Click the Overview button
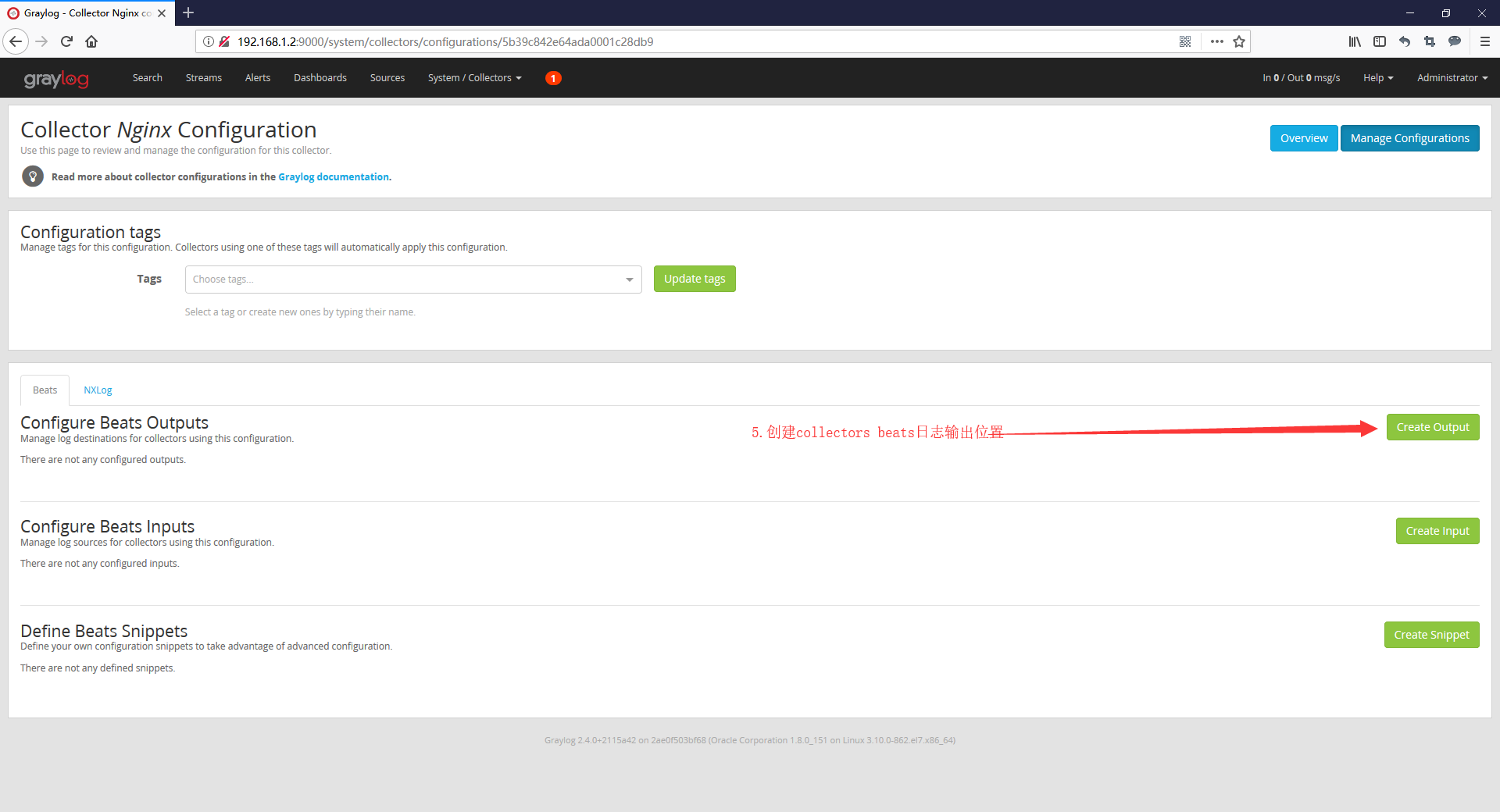This screenshot has height=812, width=1500. (x=1304, y=138)
